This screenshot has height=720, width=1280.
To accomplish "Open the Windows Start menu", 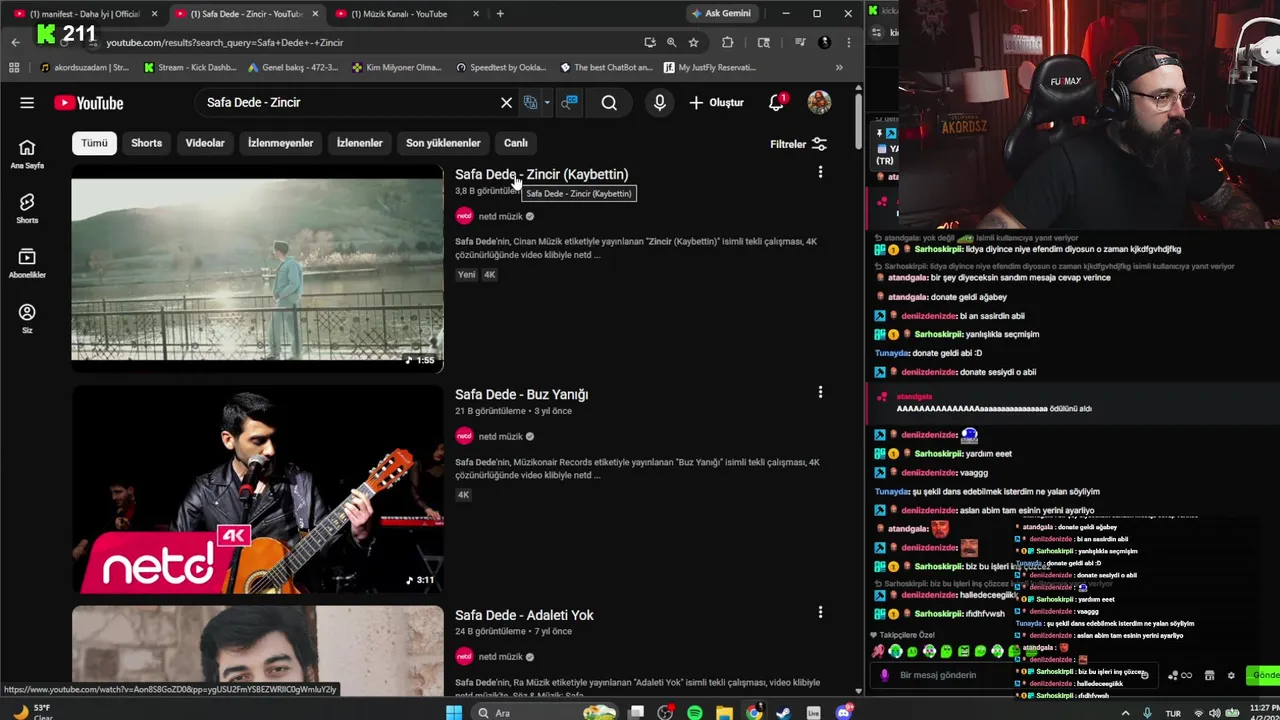I will (x=454, y=713).
